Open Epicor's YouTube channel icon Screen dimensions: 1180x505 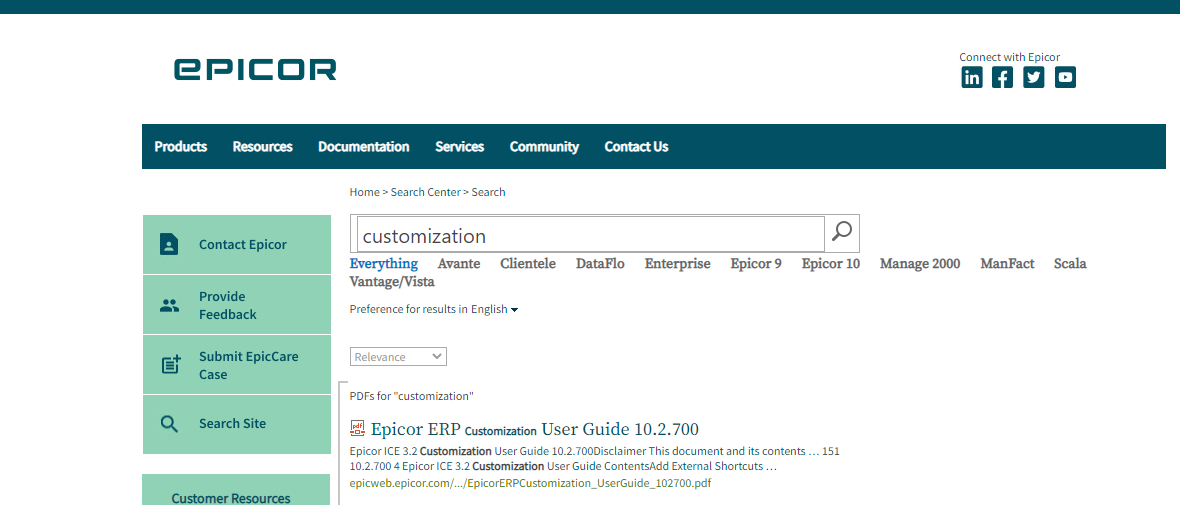[1065, 77]
